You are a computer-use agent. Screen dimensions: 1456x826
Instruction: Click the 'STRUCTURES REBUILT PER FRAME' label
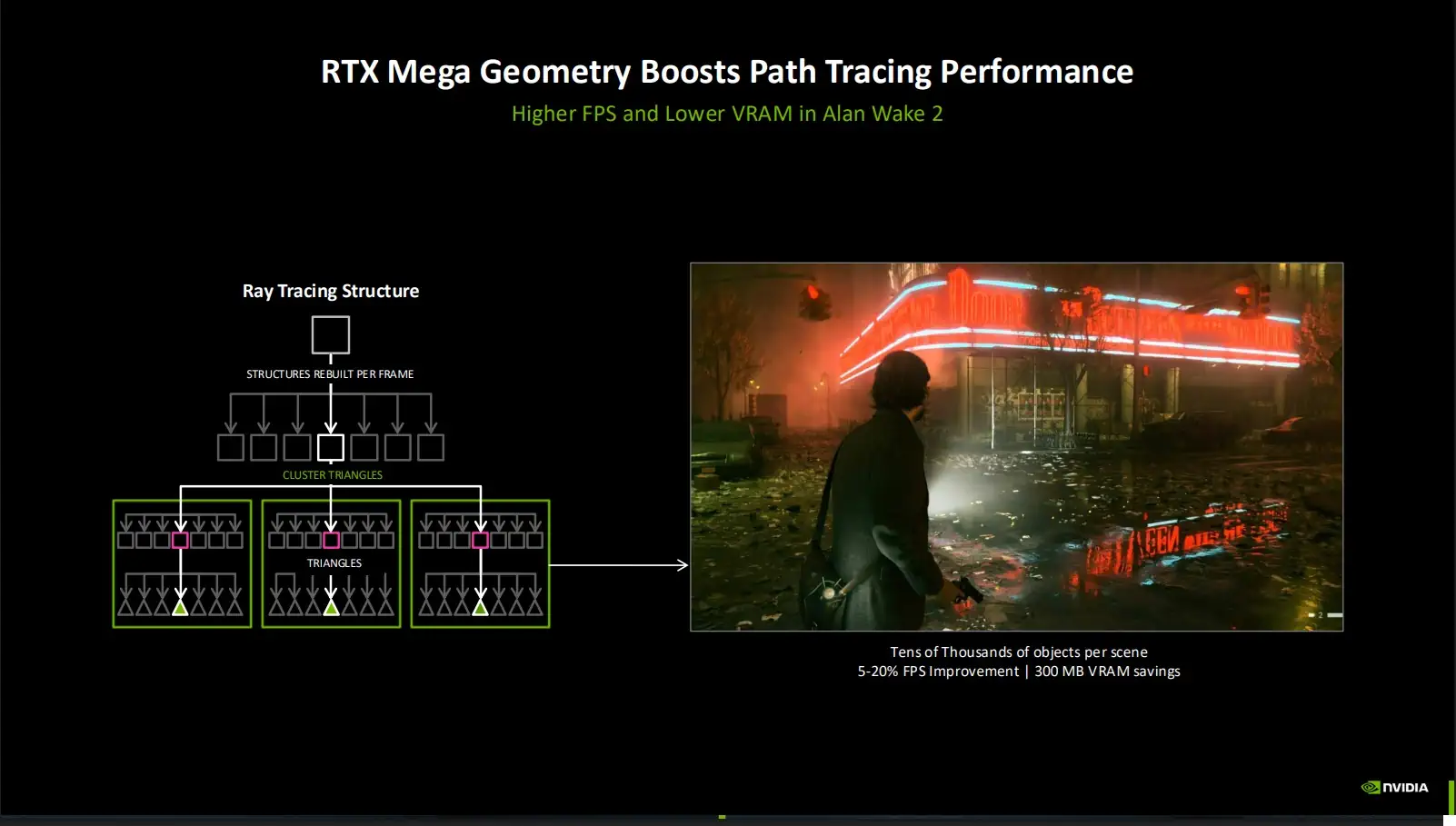pyautogui.click(x=330, y=374)
